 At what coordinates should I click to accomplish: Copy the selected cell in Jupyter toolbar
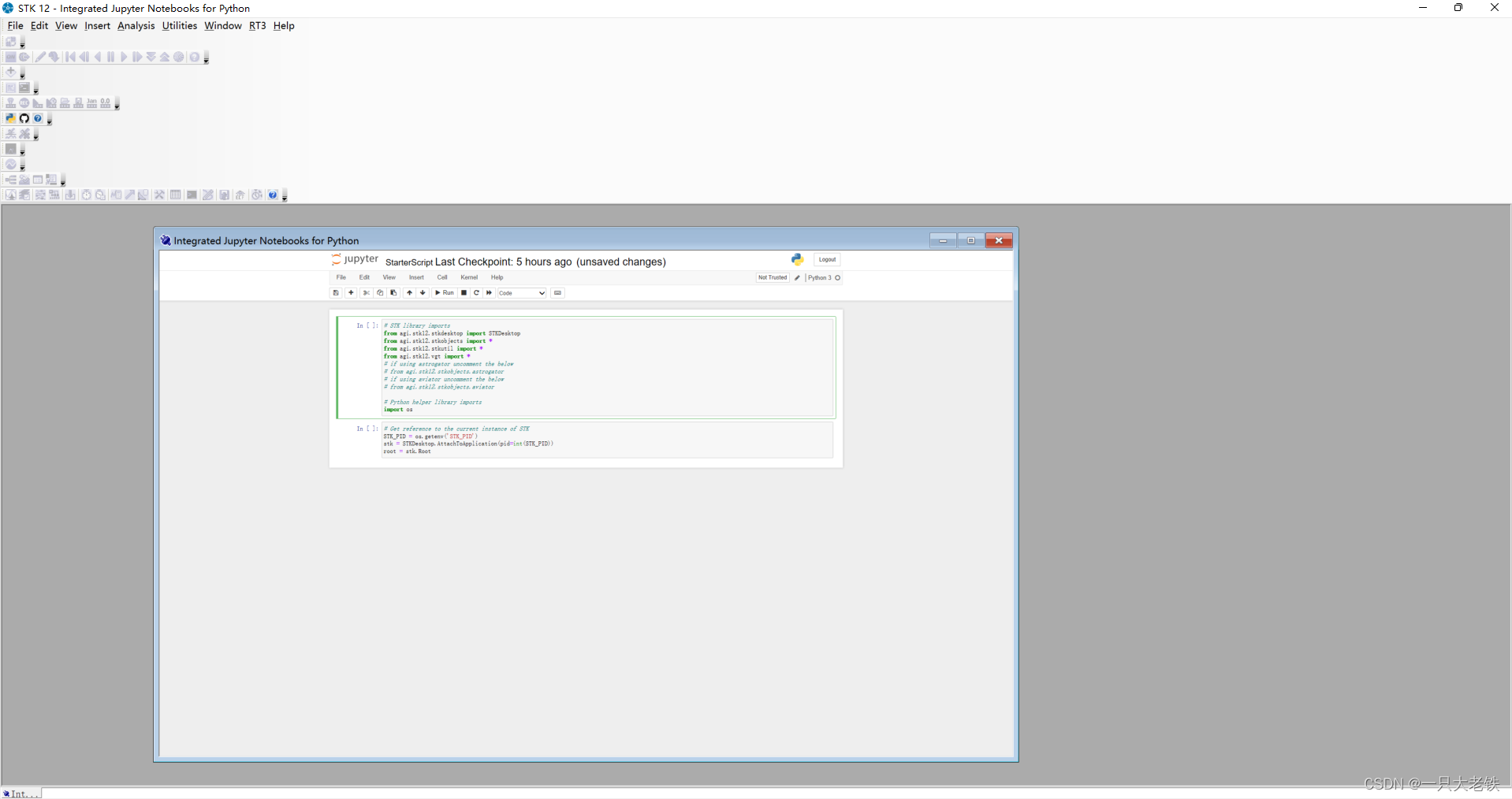(x=380, y=293)
